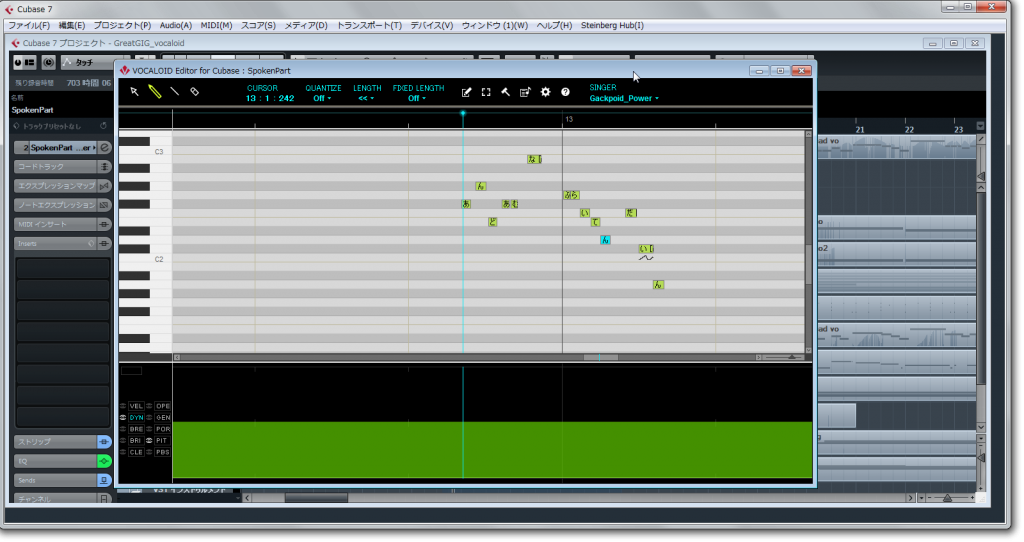Expand the ストリップ inspector section
The image size is (1024, 542).
click(56, 442)
